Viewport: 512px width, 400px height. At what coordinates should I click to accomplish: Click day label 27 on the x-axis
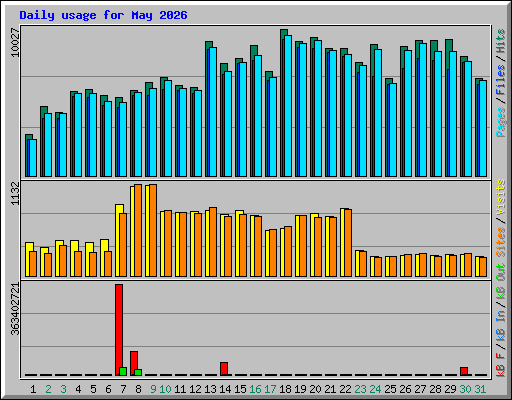point(420,389)
